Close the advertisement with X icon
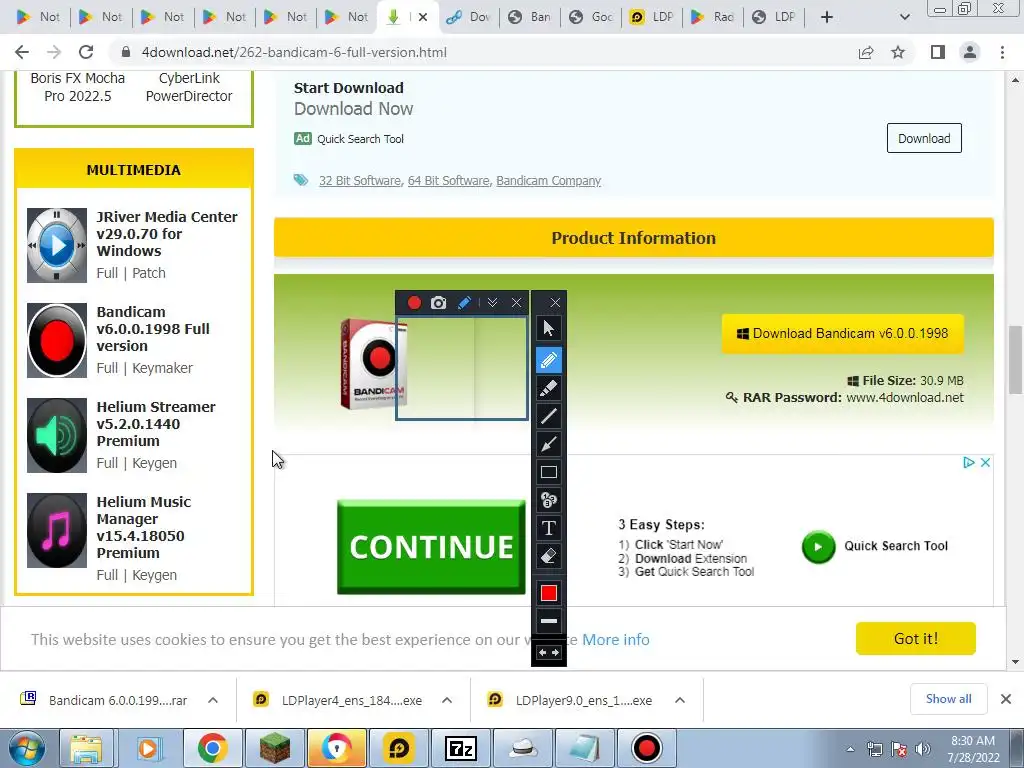Viewport: 1024px width, 768px height. coord(985,462)
